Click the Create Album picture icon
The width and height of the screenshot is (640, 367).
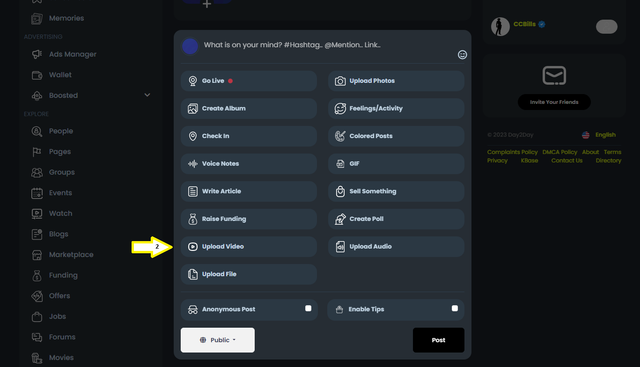pyautogui.click(x=193, y=109)
